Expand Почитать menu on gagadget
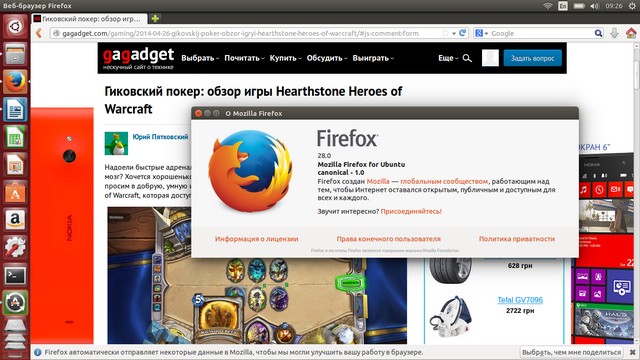The height and width of the screenshot is (360, 640). coord(244,58)
